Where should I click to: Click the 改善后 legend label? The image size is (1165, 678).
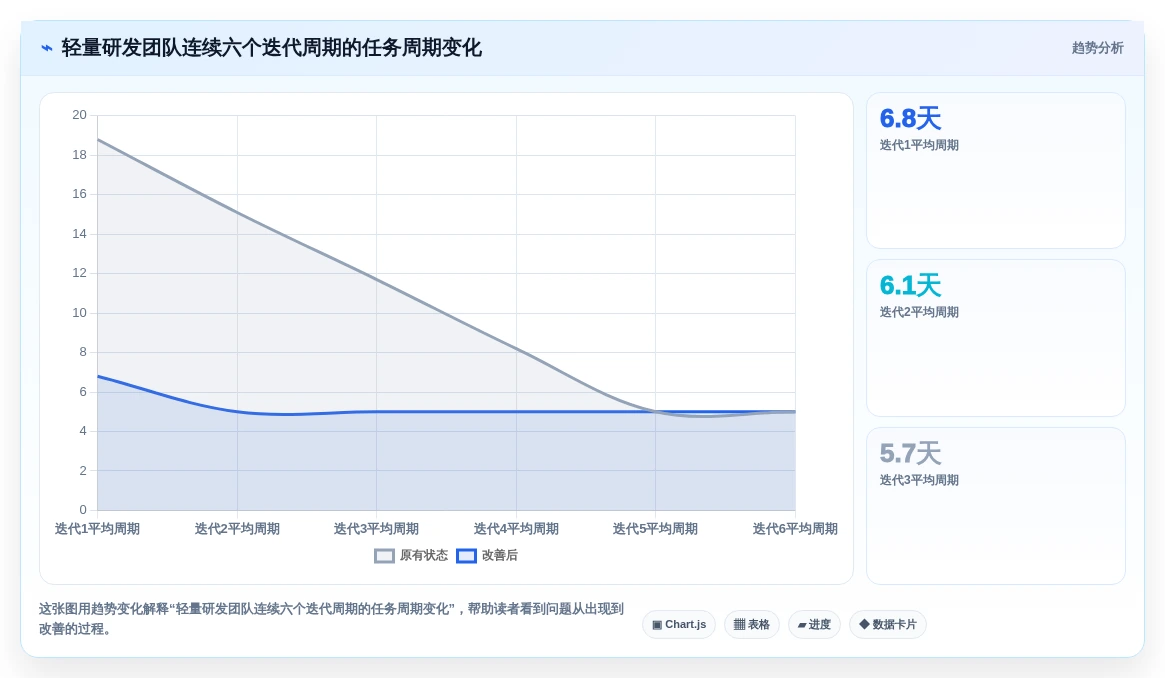(500, 555)
